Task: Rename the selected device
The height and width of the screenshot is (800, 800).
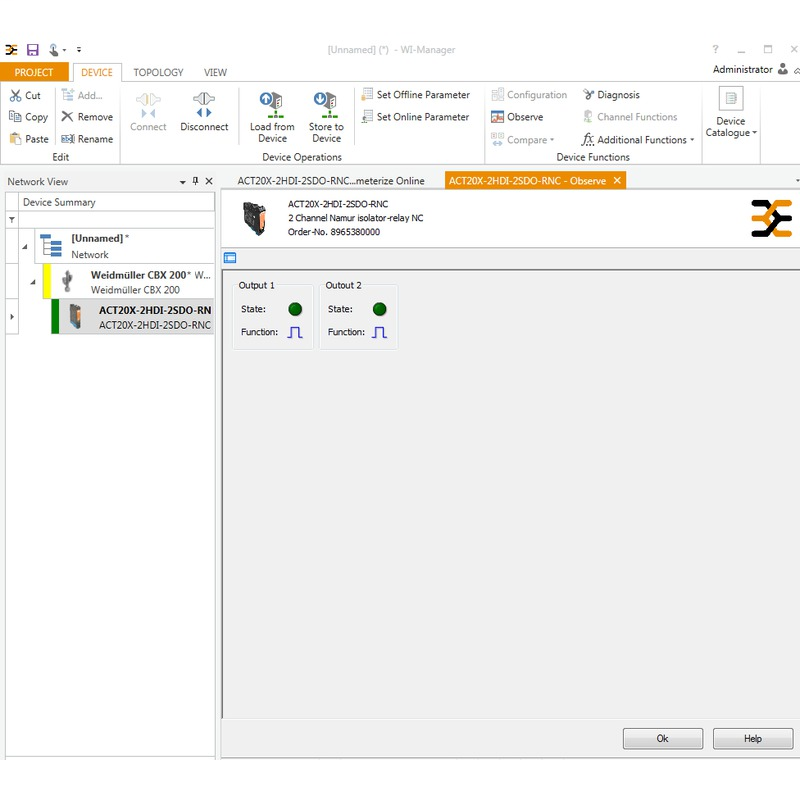Action: 87,139
